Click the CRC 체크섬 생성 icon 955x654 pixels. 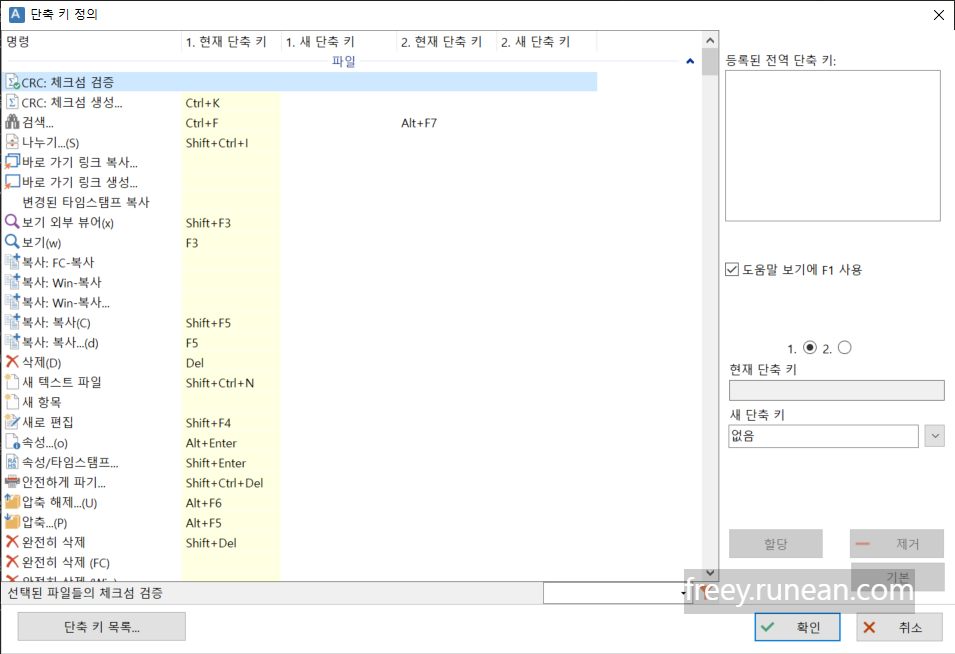(x=12, y=102)
